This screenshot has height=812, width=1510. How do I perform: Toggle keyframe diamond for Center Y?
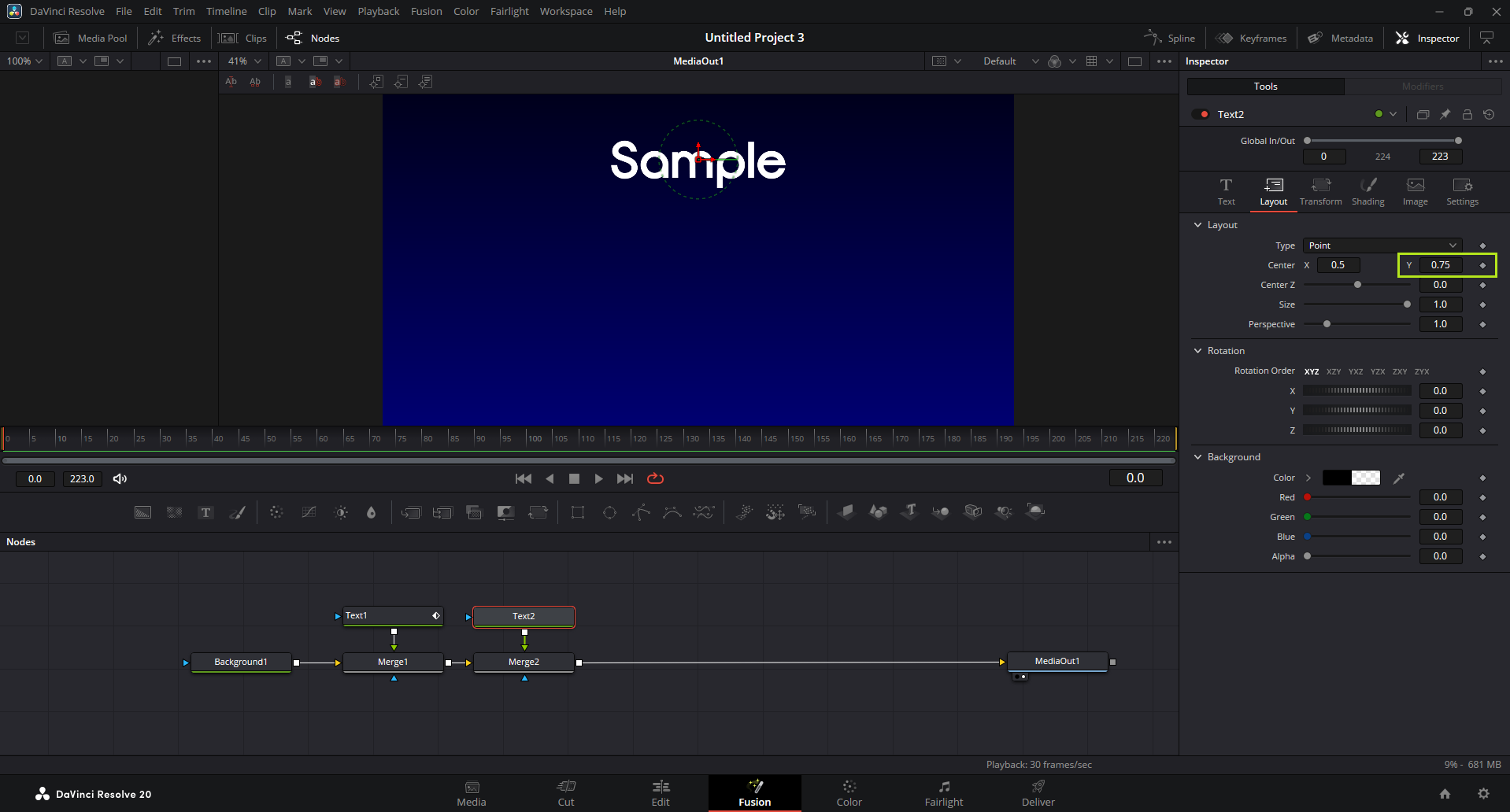click(x=1482, y=265)
